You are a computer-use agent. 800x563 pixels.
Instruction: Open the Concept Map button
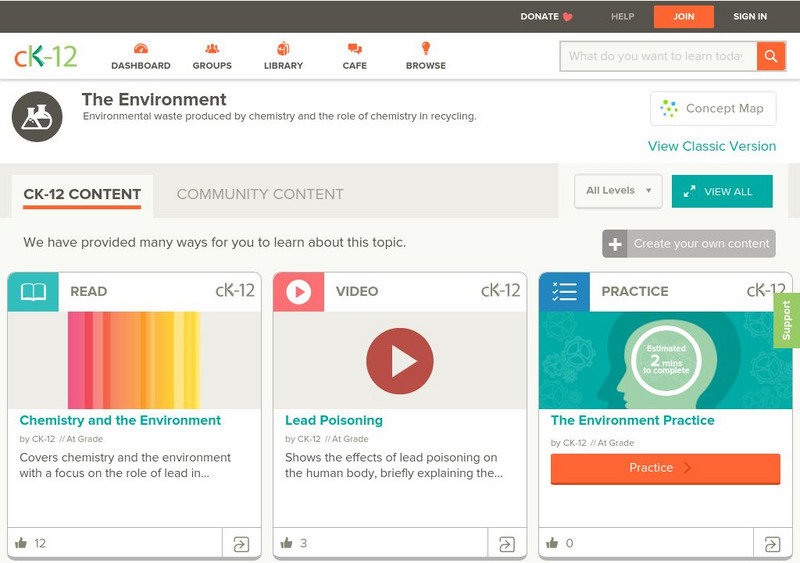[713, 108]
